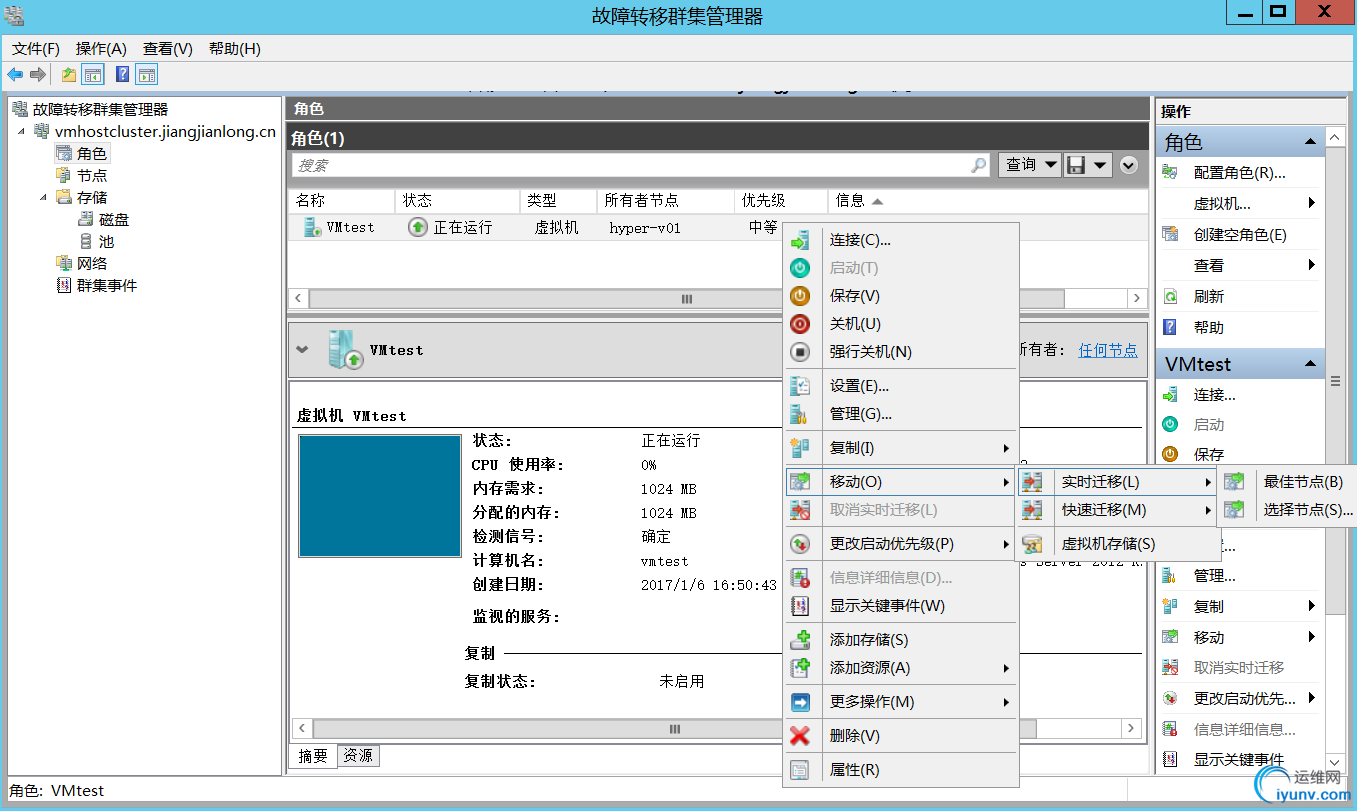Click the orange 保存(V) icon in the context menu
The image size is (1357, 811).
tap(800, 296)
